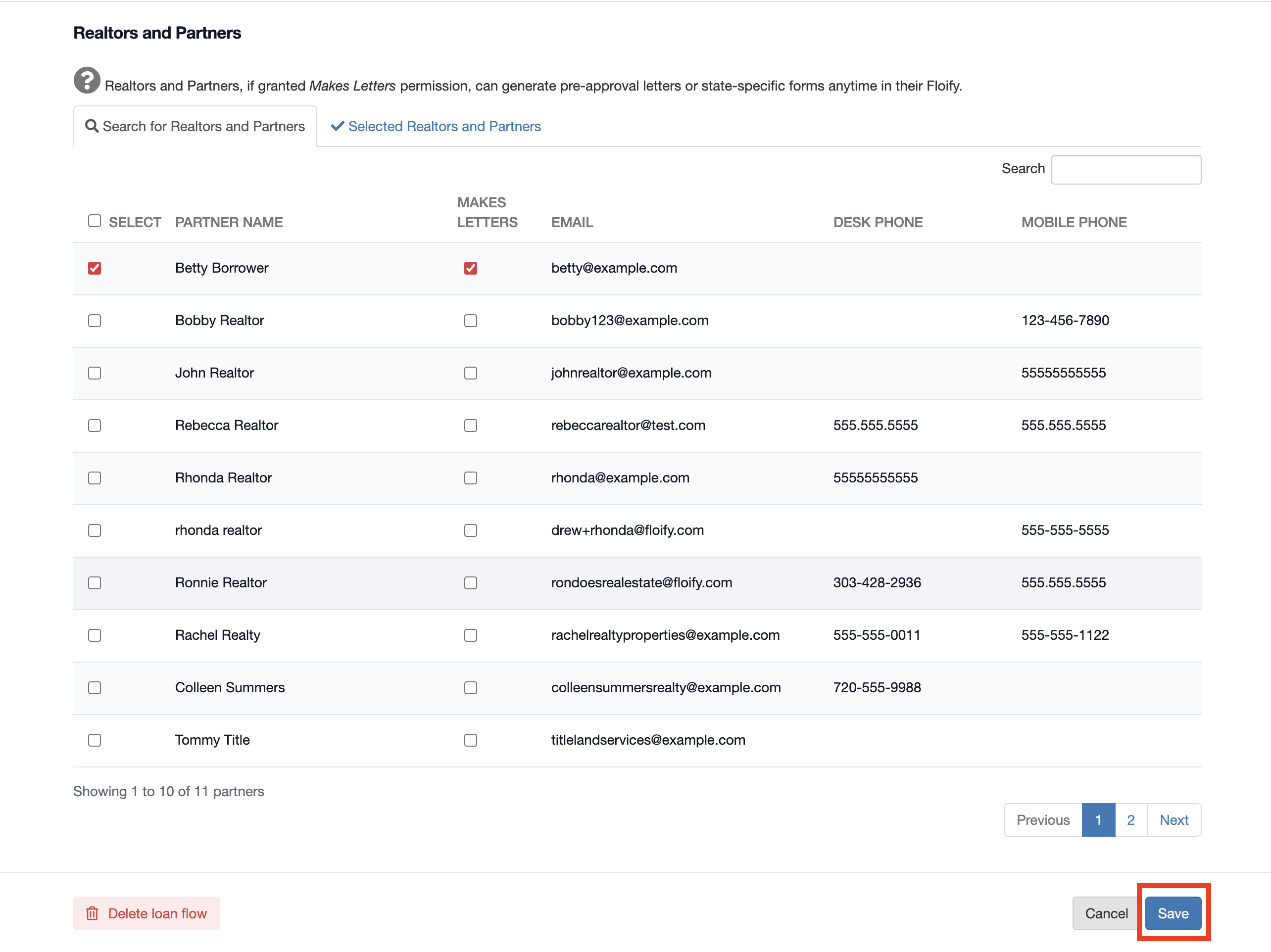The image size is (1271, 952).
Task: Click the question mark help icon
Action: pyautogui.click(x=87, y=80)
